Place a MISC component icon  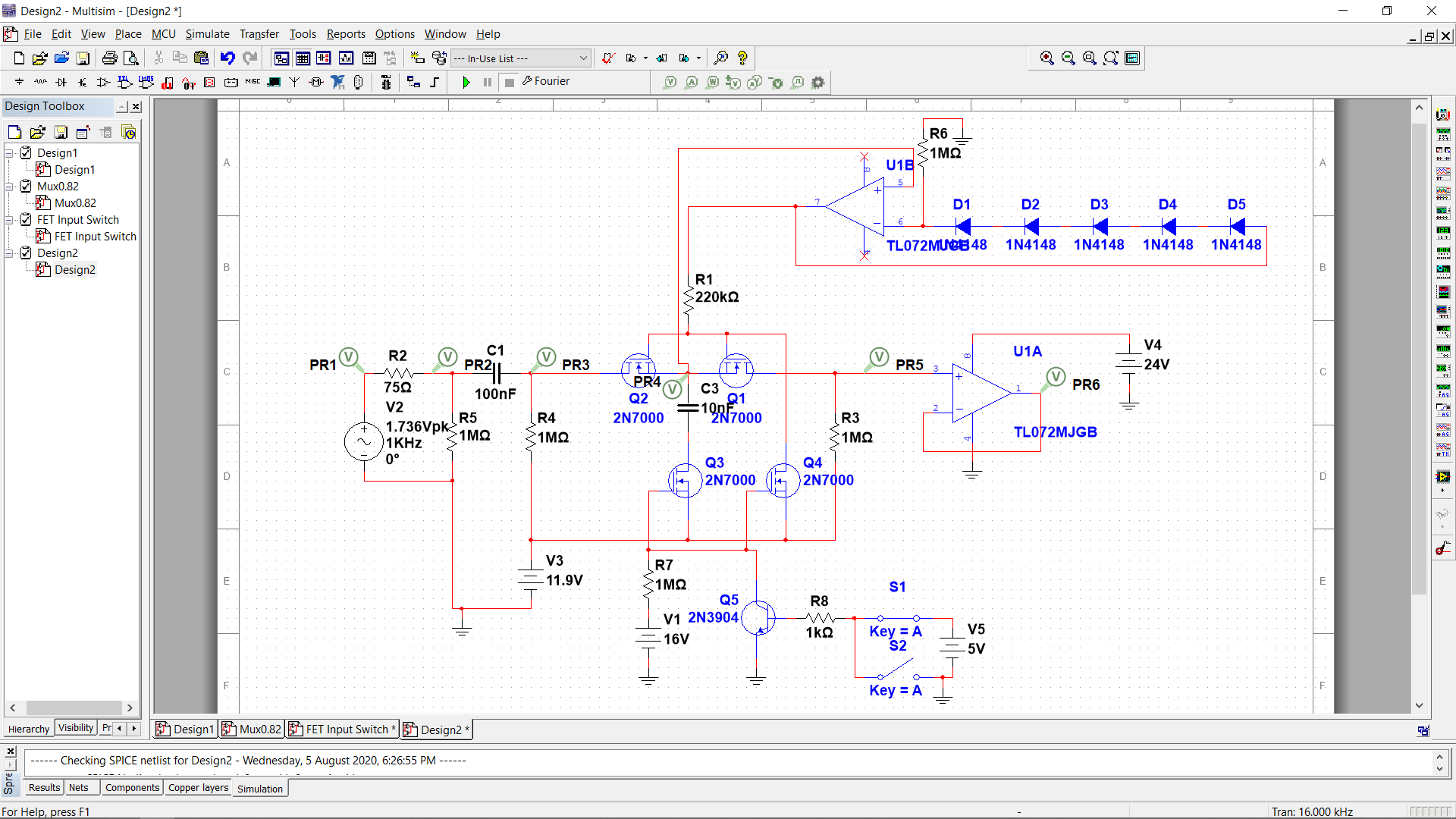(x=253, y=82)
